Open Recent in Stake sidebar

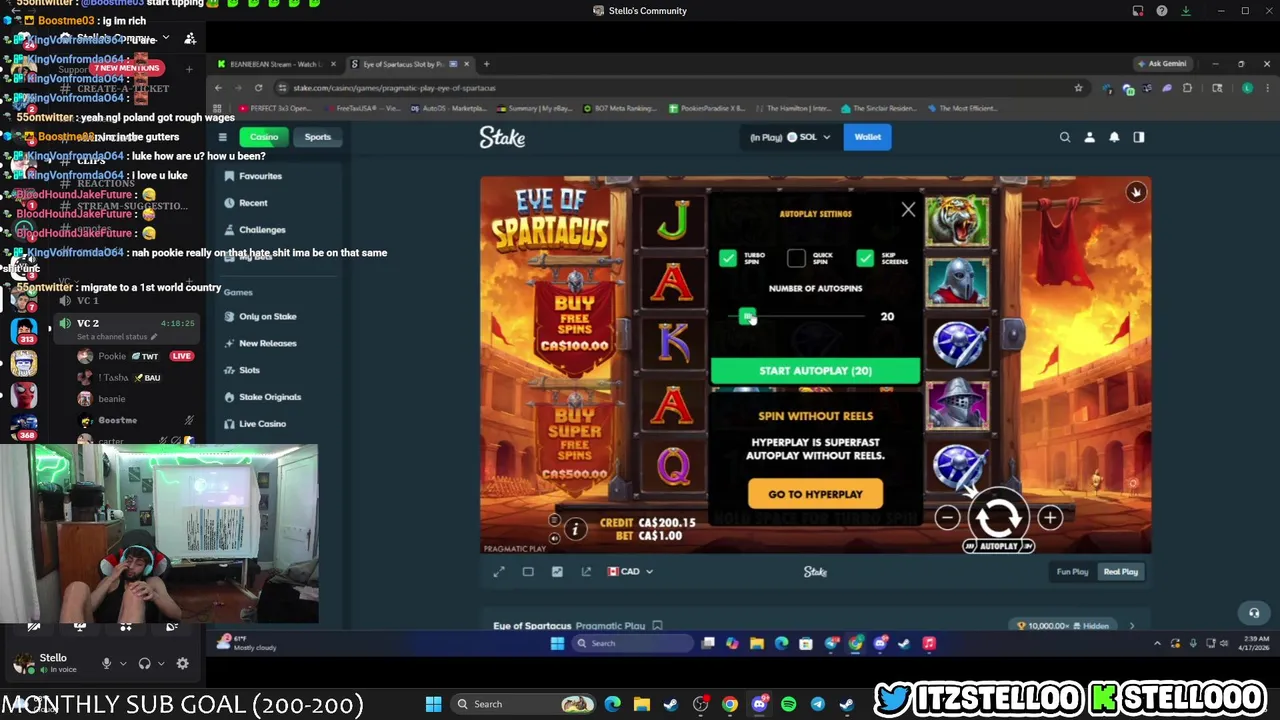(253, 203)
